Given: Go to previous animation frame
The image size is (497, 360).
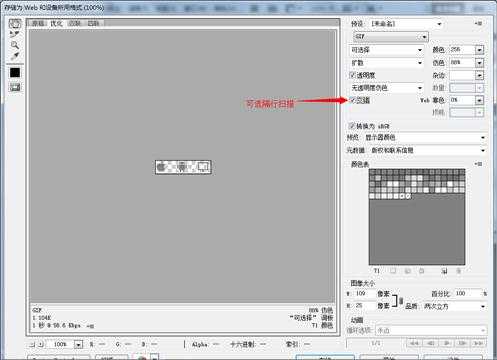Looking at the screenshot, I should (430, 343).
